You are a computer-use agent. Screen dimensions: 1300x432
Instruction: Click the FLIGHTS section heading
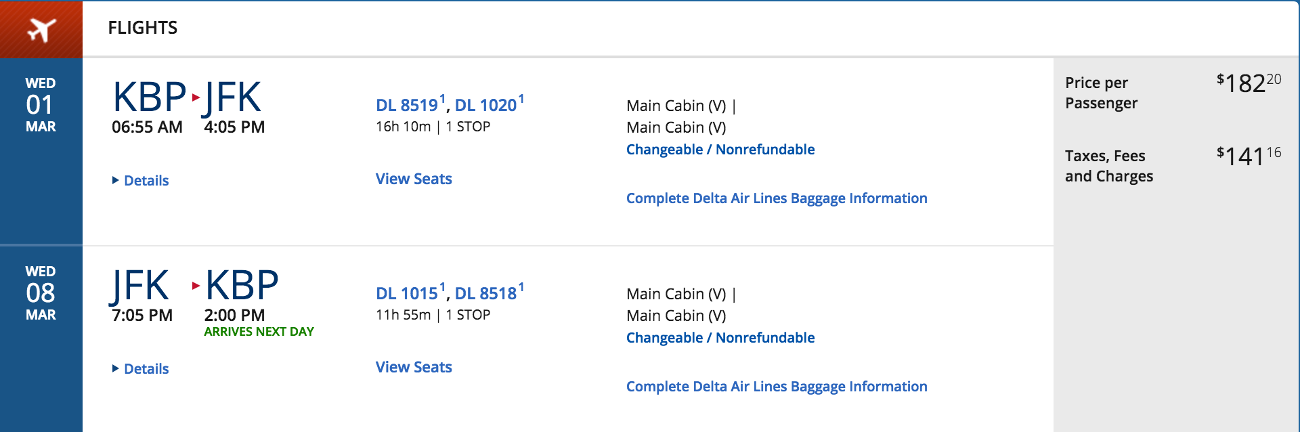143,28
